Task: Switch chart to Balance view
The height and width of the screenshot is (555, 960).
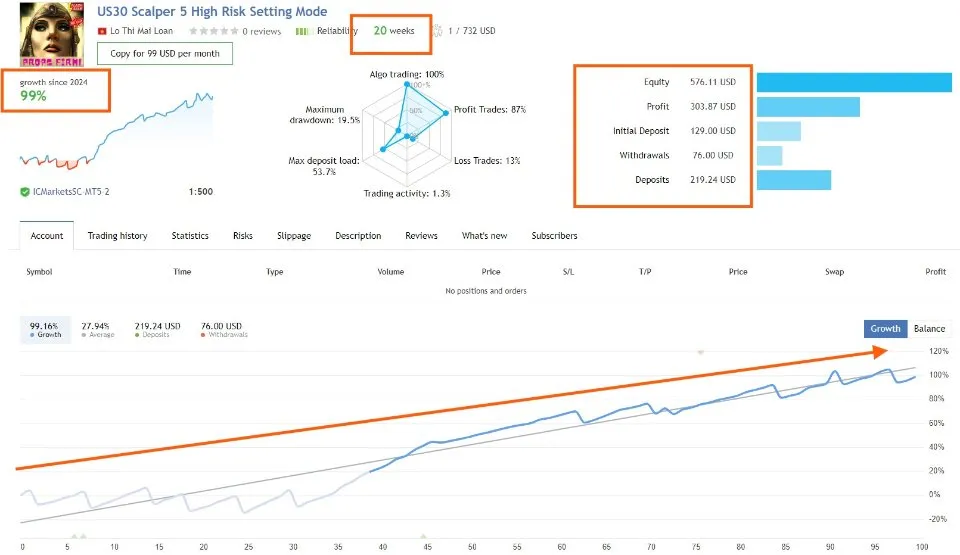Action: [x=929, y=328]
